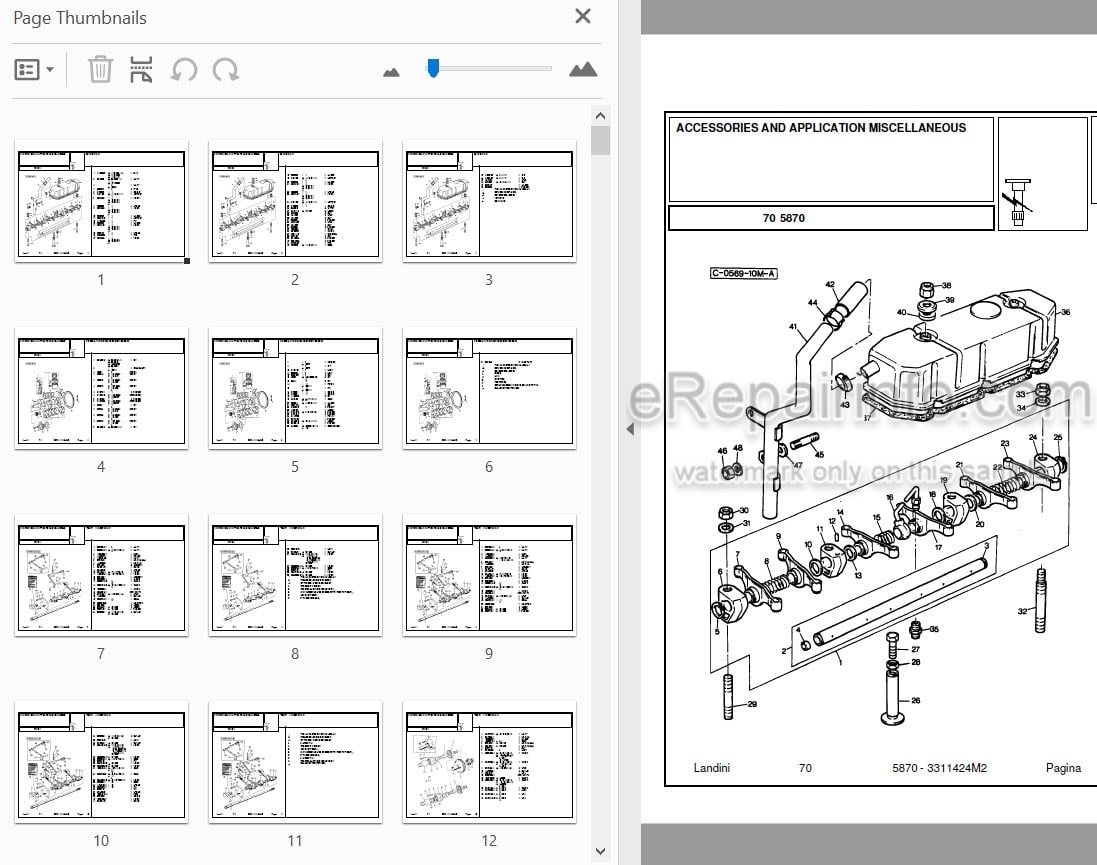Viewport: 1097px width, 865px height.
Task: Click the injector symbol in page header
Action: click(1018, 202)
